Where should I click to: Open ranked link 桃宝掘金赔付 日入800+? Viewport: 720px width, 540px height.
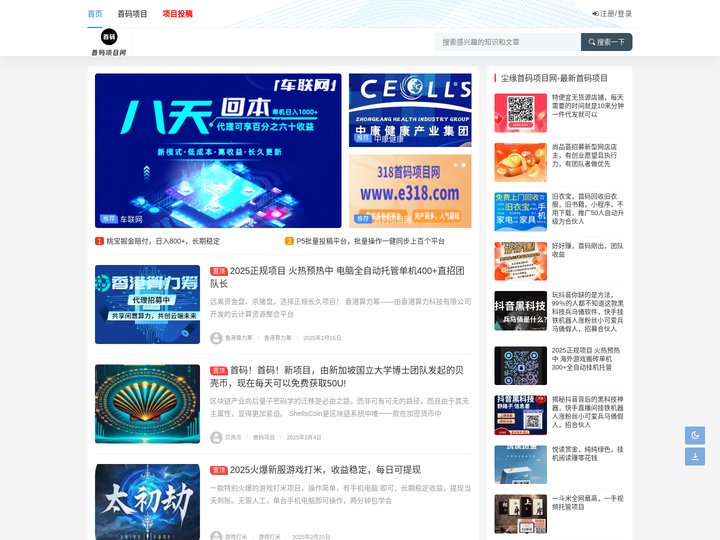(x=163, y=241)
